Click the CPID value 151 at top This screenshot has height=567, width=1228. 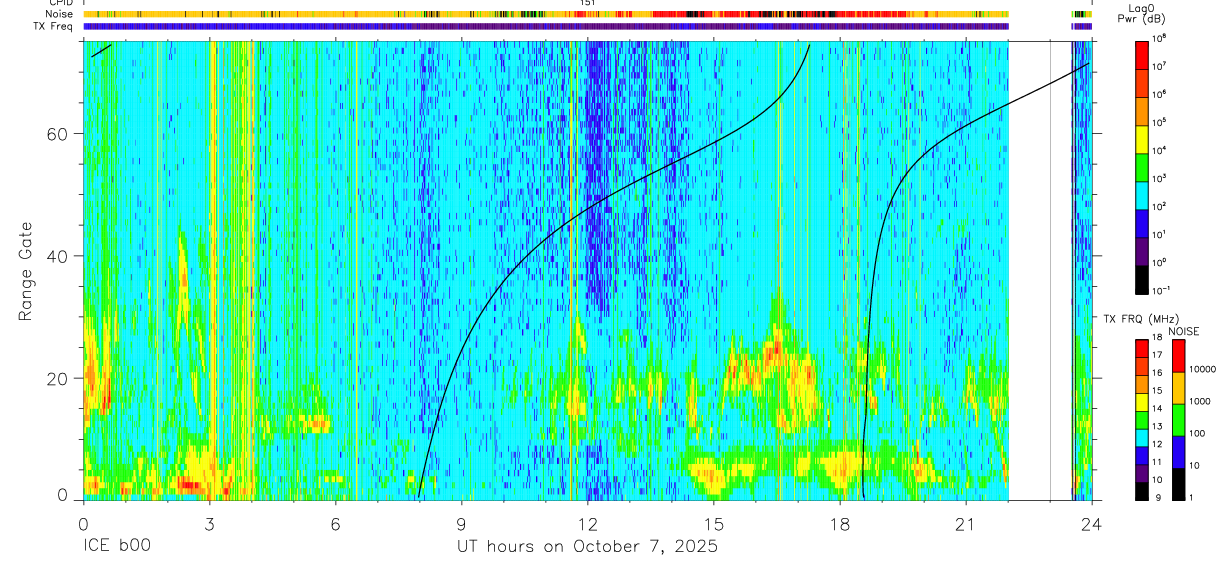click(x=588, y=4)
